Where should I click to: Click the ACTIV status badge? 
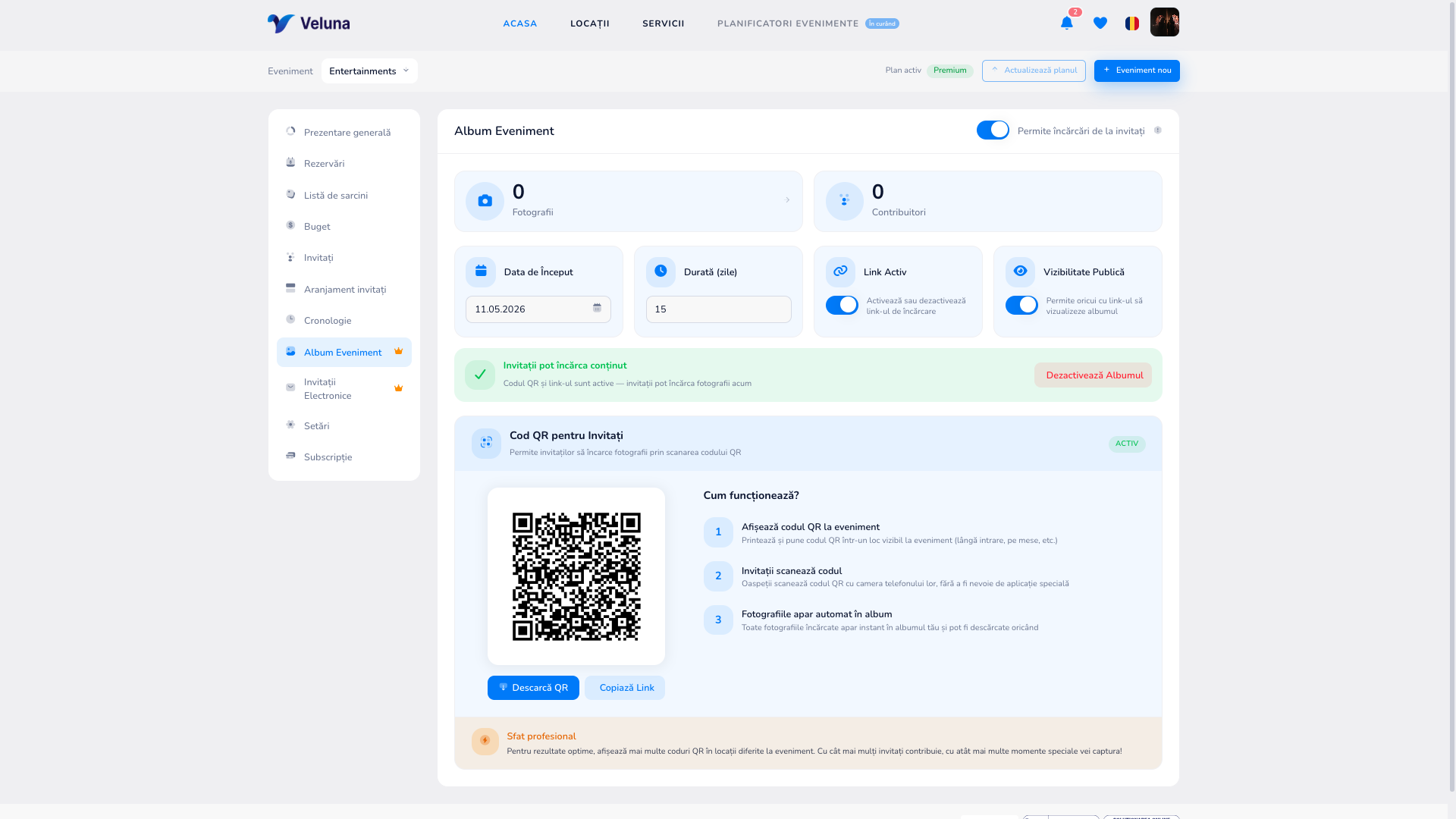(1127, 444)
